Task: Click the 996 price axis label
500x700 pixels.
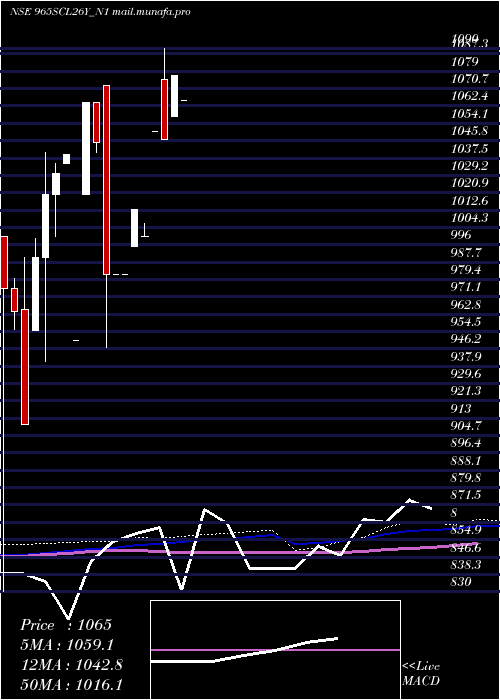Action: [461, 235]
